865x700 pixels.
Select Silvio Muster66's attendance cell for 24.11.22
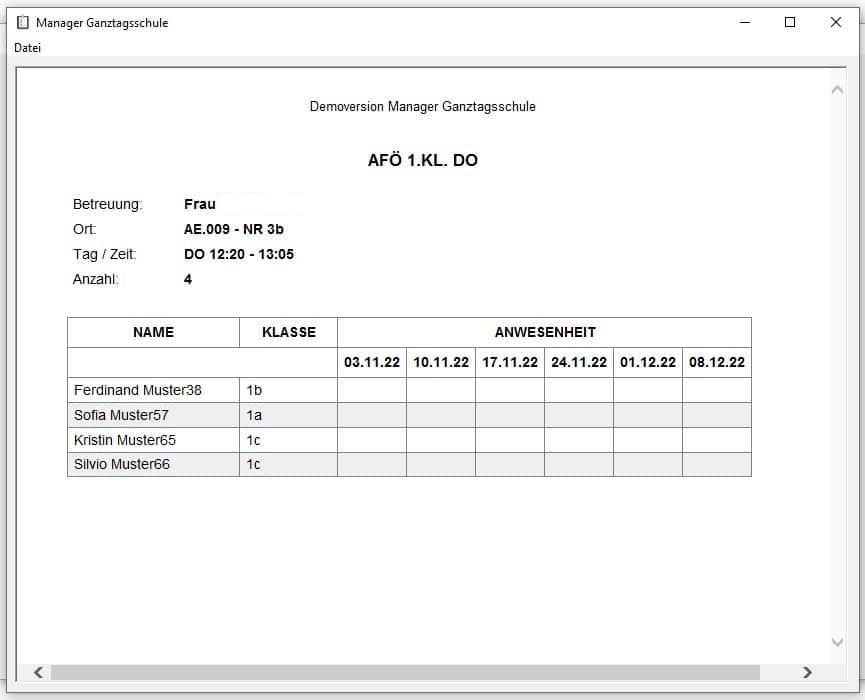pyautogui.click(x=578, y=464)
